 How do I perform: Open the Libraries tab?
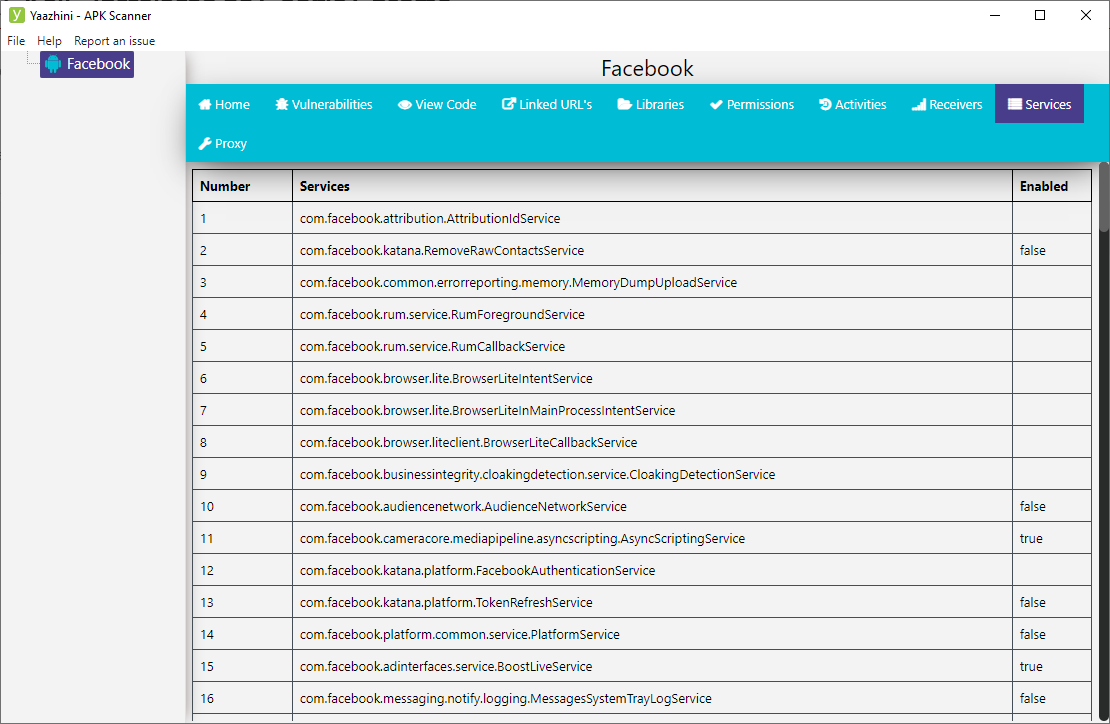point(651,104)
